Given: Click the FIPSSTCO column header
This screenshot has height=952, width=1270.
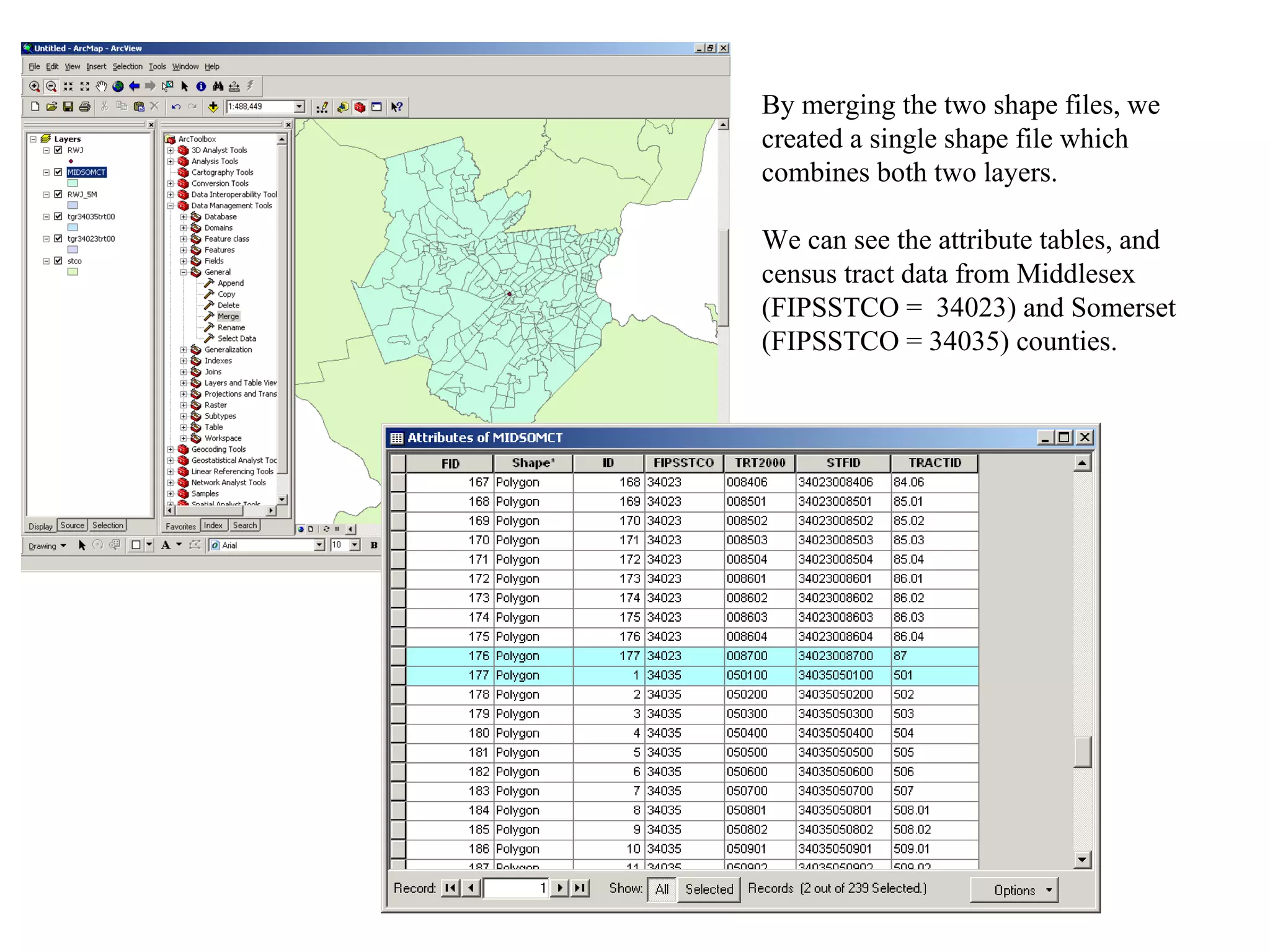Looking at the screenshot, I should 683,463.
